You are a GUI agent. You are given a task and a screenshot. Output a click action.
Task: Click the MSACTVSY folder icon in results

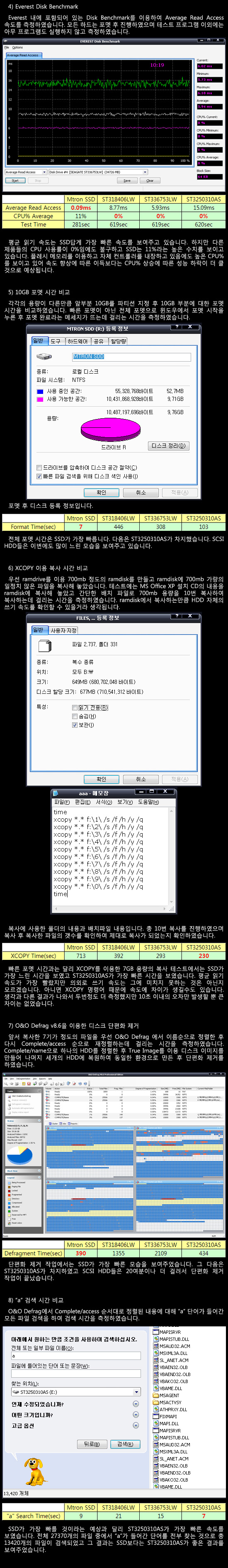pos(155,1403)
